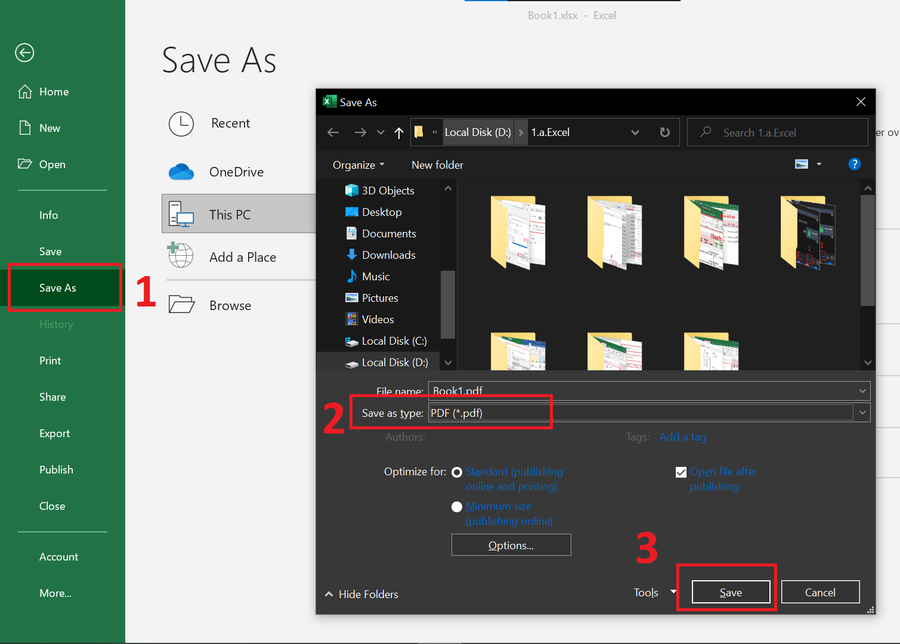This screenshot has width=900, height=644.
Task: Click the navigation pane scrollbar thumb
Action: 448,304
